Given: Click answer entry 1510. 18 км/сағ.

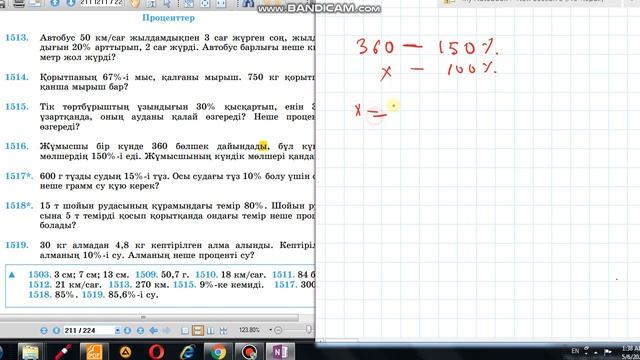Looking at the screenshot, I should click(230, 275).
